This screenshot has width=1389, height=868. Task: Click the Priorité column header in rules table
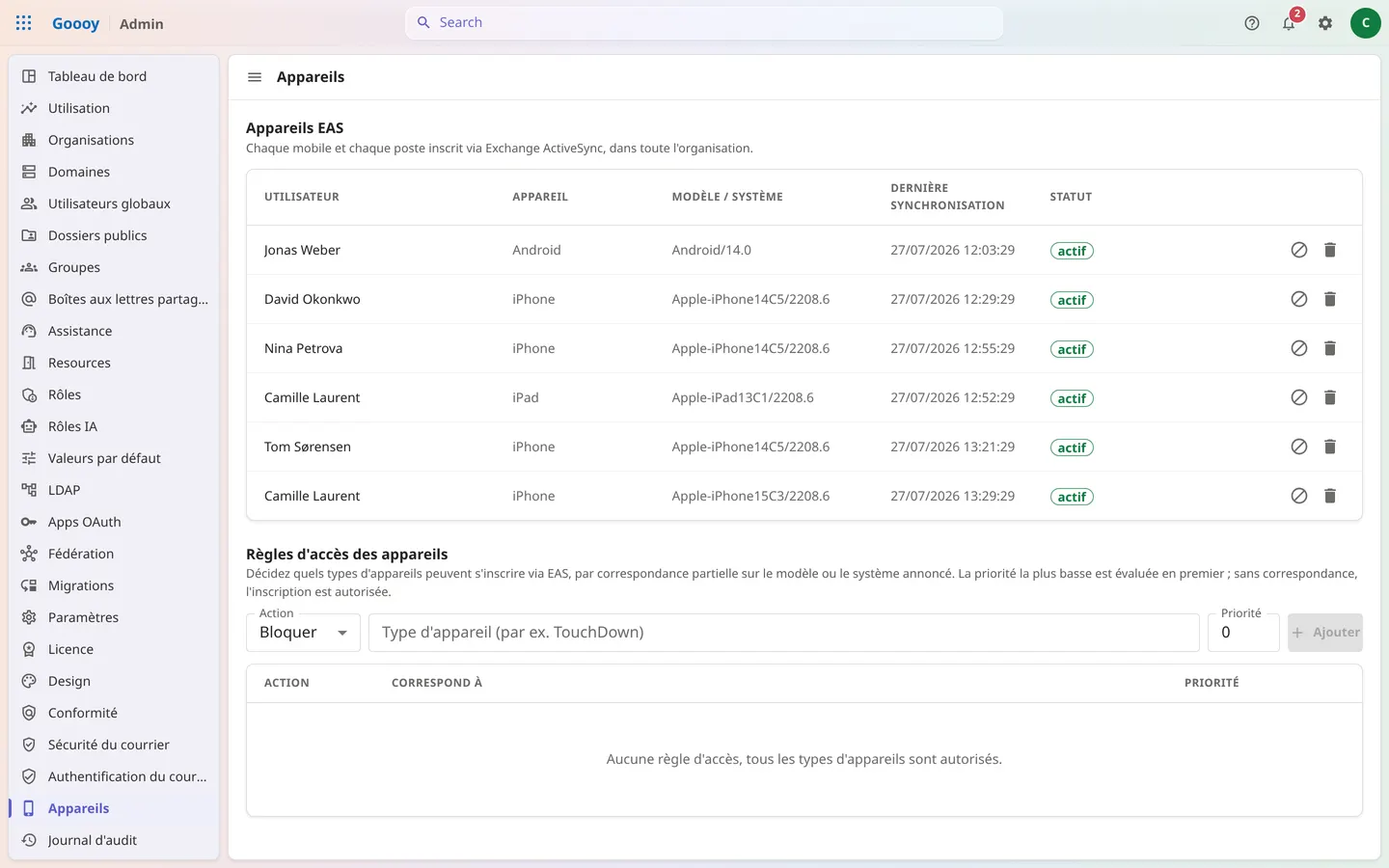[x=1212, y=683]
